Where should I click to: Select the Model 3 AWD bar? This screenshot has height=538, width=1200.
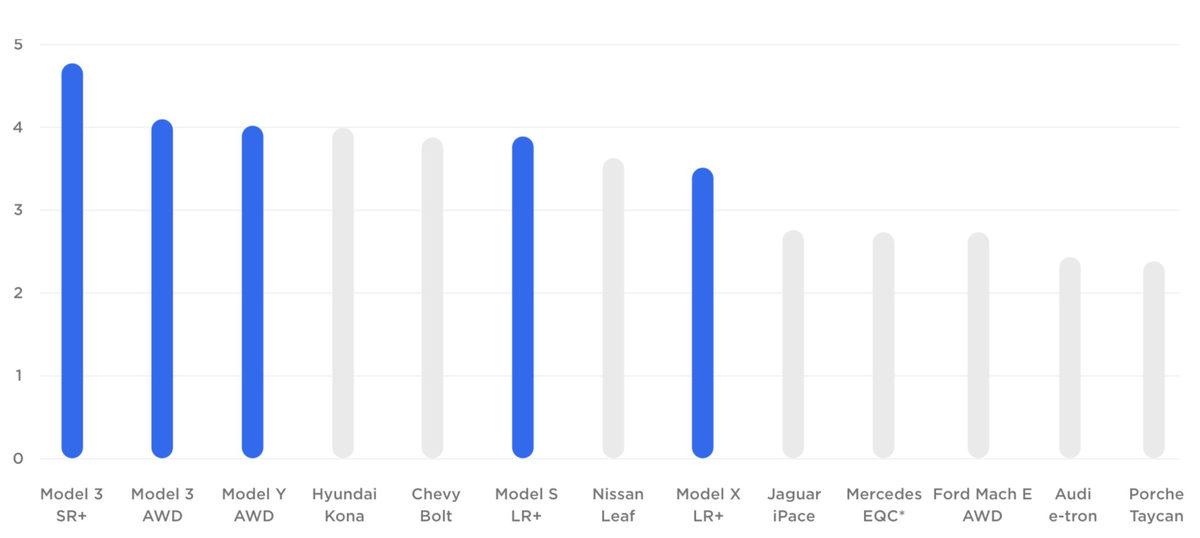[x=162, y=288]
